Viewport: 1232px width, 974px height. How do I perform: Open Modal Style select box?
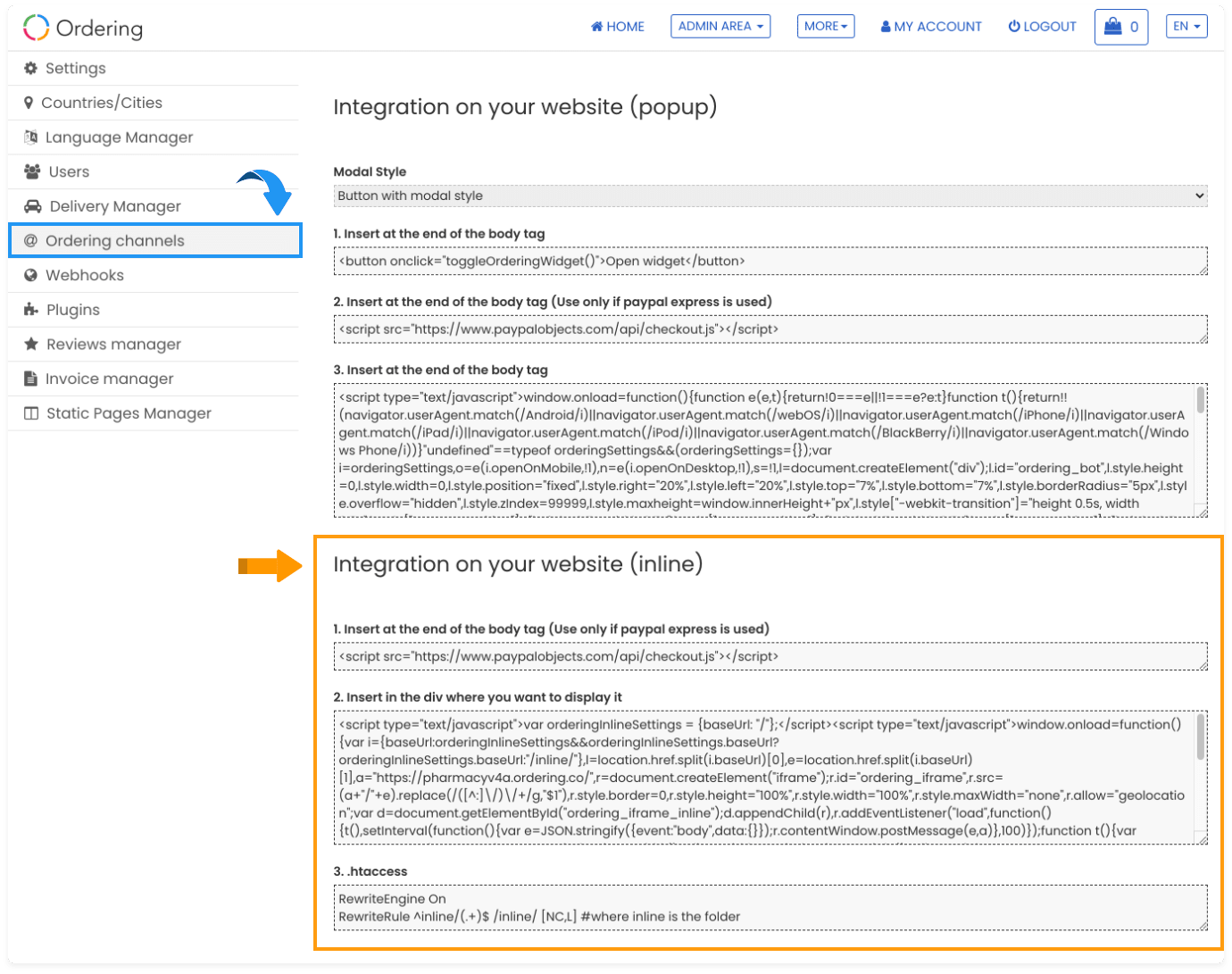pyautogui.click(x=770, y=196)
